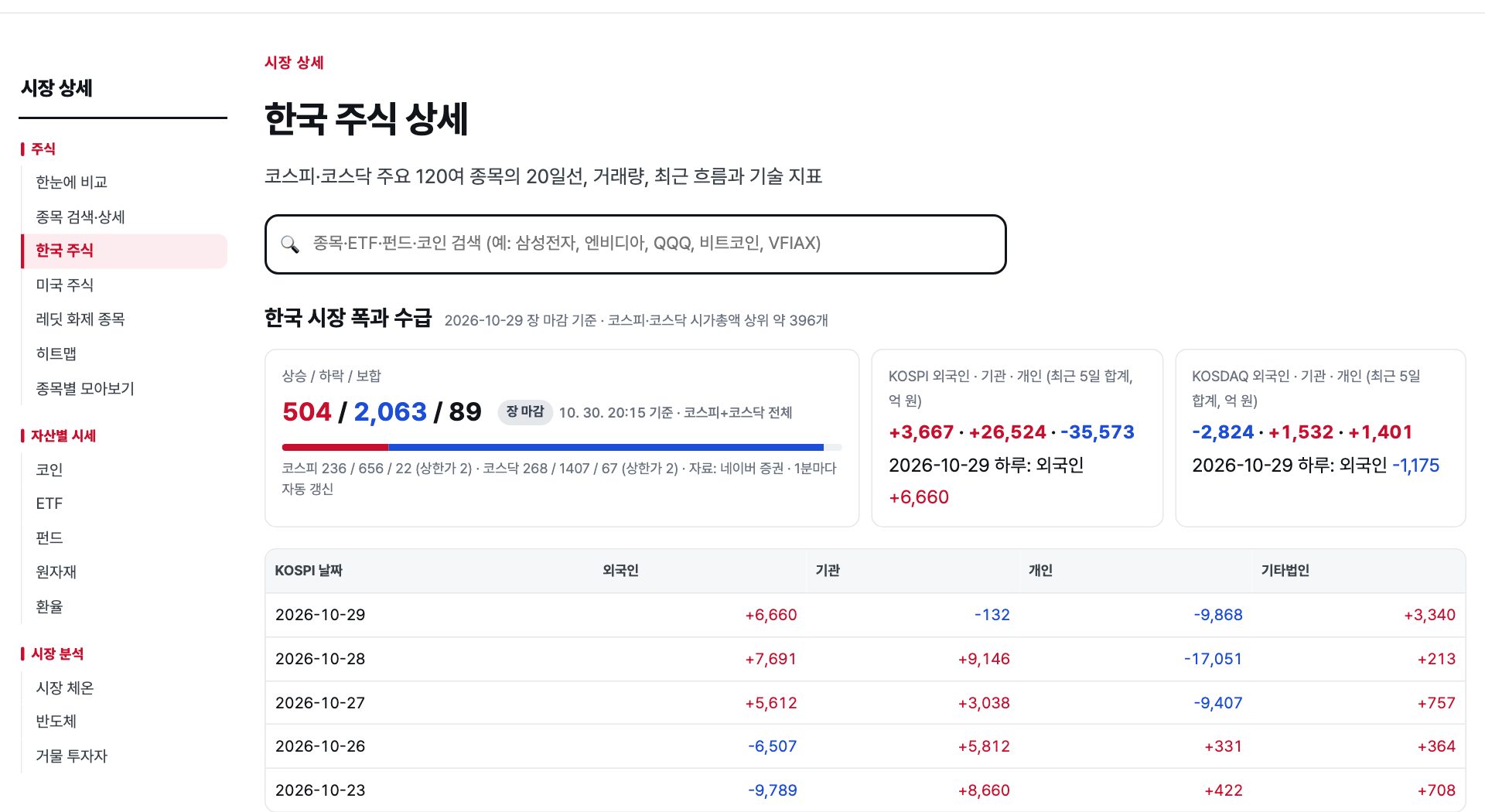Click the 외국인 column header
The height and width of the screenshot is (812, 1485).
tap(620, 571)
